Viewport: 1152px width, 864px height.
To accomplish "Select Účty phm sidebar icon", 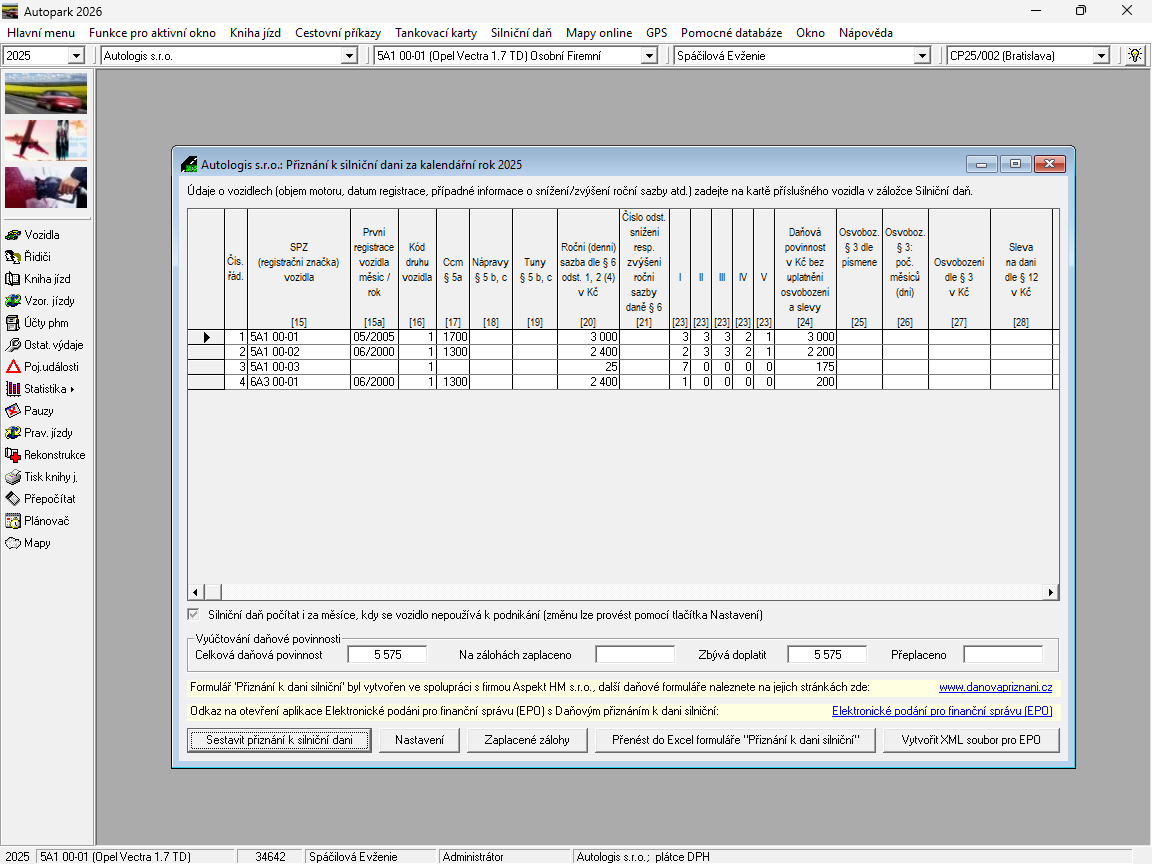I will (14, 323).
